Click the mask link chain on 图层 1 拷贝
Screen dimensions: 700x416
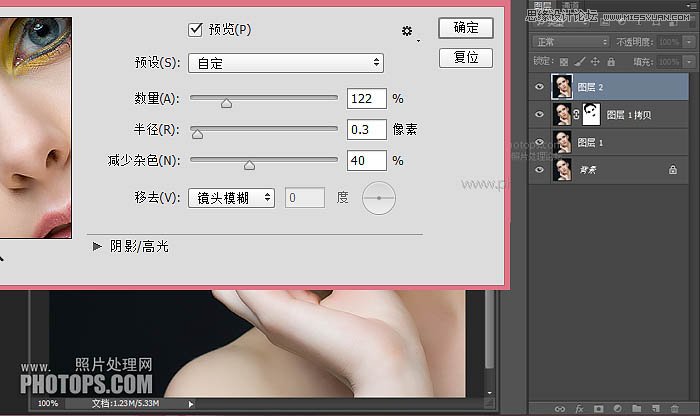click(576, 115)
